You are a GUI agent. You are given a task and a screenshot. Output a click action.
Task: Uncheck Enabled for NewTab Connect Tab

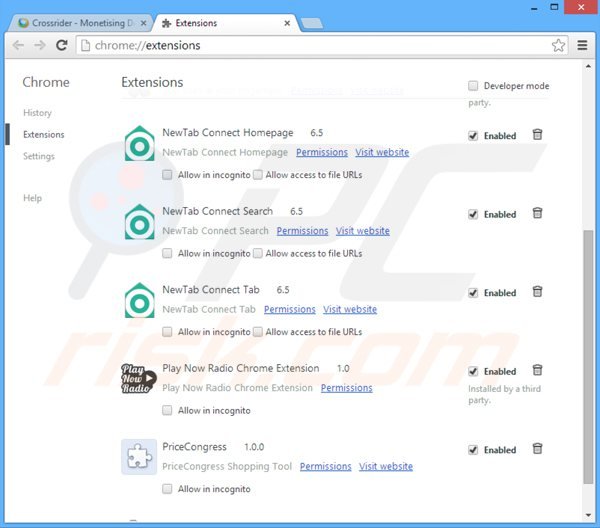473,293
